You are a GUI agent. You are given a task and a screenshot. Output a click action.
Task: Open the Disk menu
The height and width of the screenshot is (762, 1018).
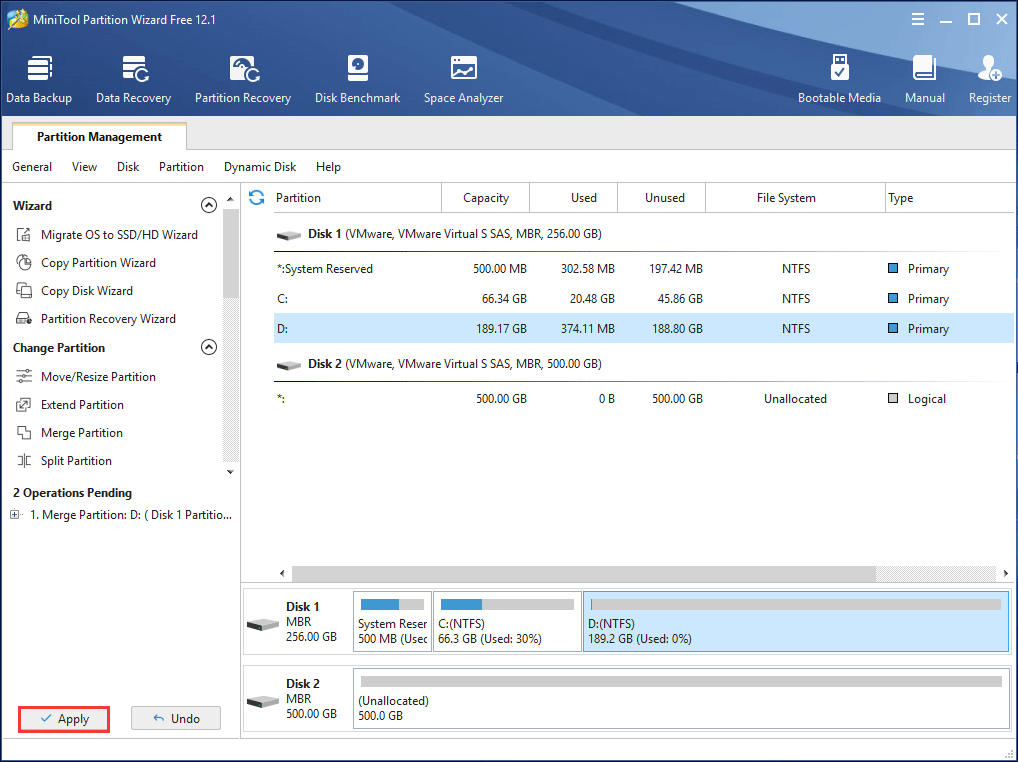(127, 167)
